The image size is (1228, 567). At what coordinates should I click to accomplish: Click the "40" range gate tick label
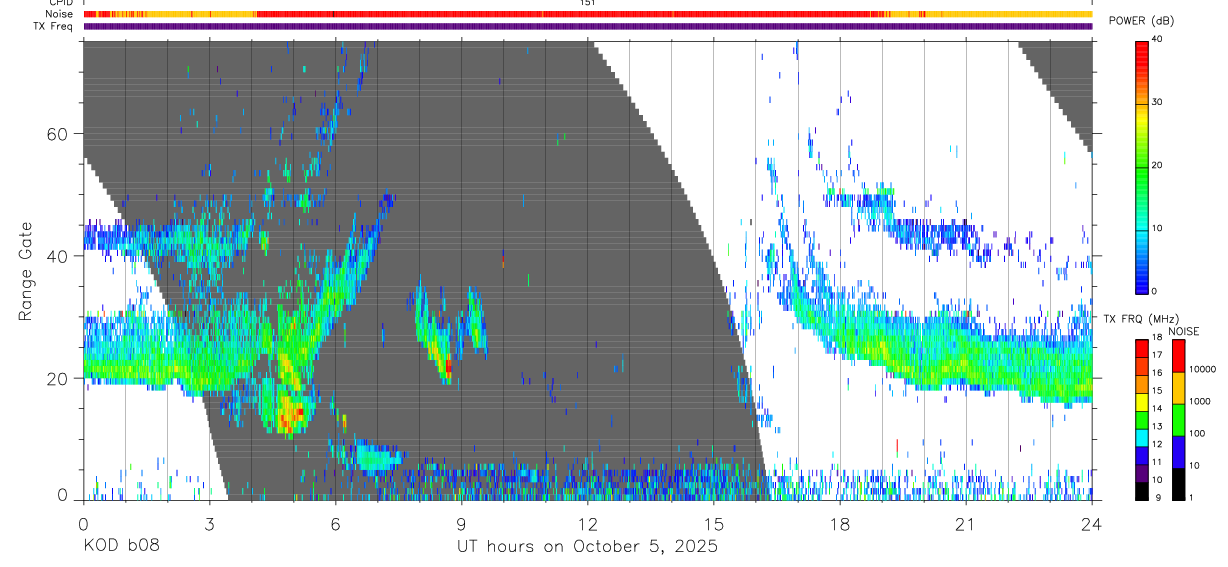pos(59,256)
